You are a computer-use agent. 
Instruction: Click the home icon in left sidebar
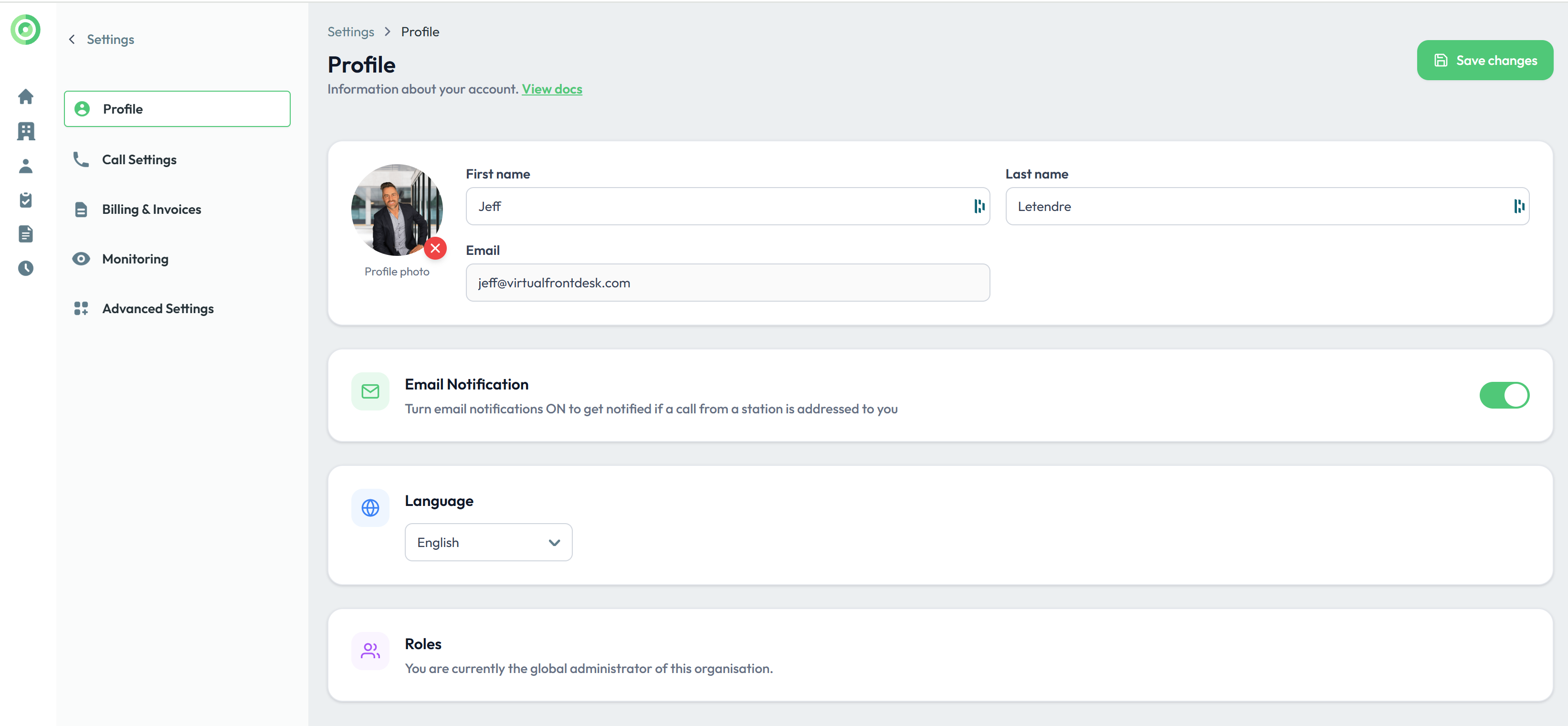pyautogui.click(x=26, y=97)
